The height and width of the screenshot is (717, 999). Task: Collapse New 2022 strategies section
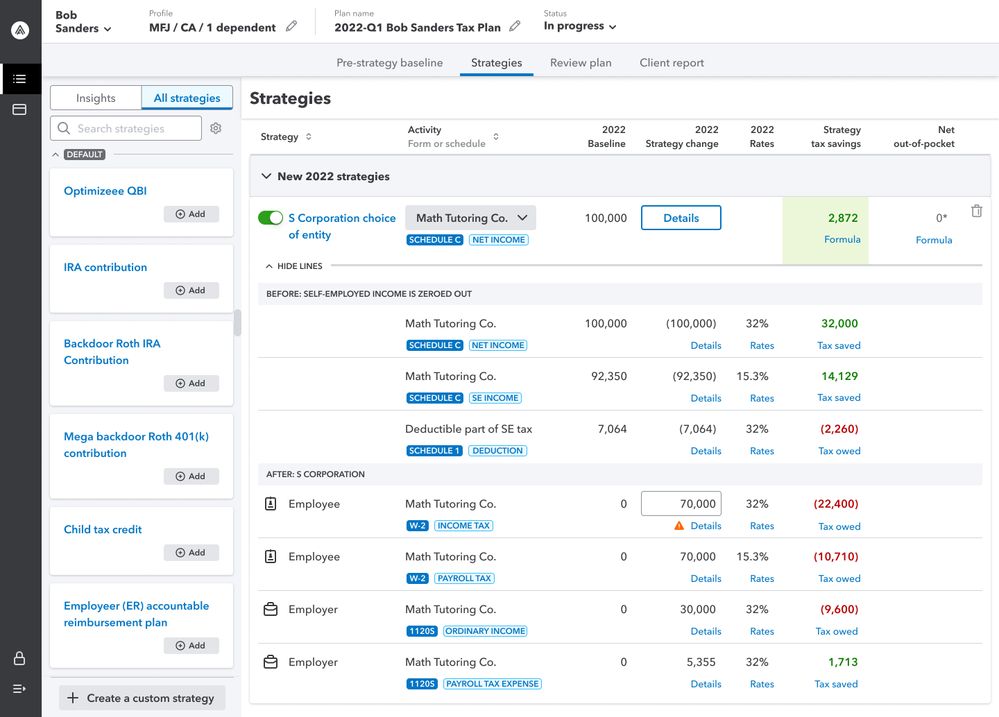(x=266, y=176)
